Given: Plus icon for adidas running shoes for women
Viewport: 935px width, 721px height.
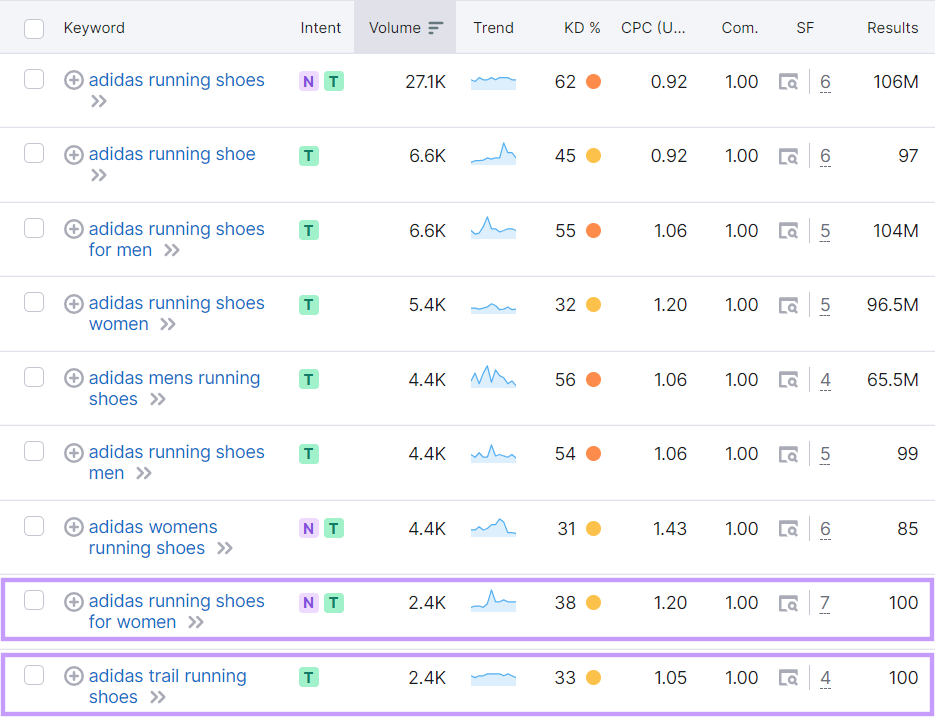Looking at the screenshot, I should point(73,602).
